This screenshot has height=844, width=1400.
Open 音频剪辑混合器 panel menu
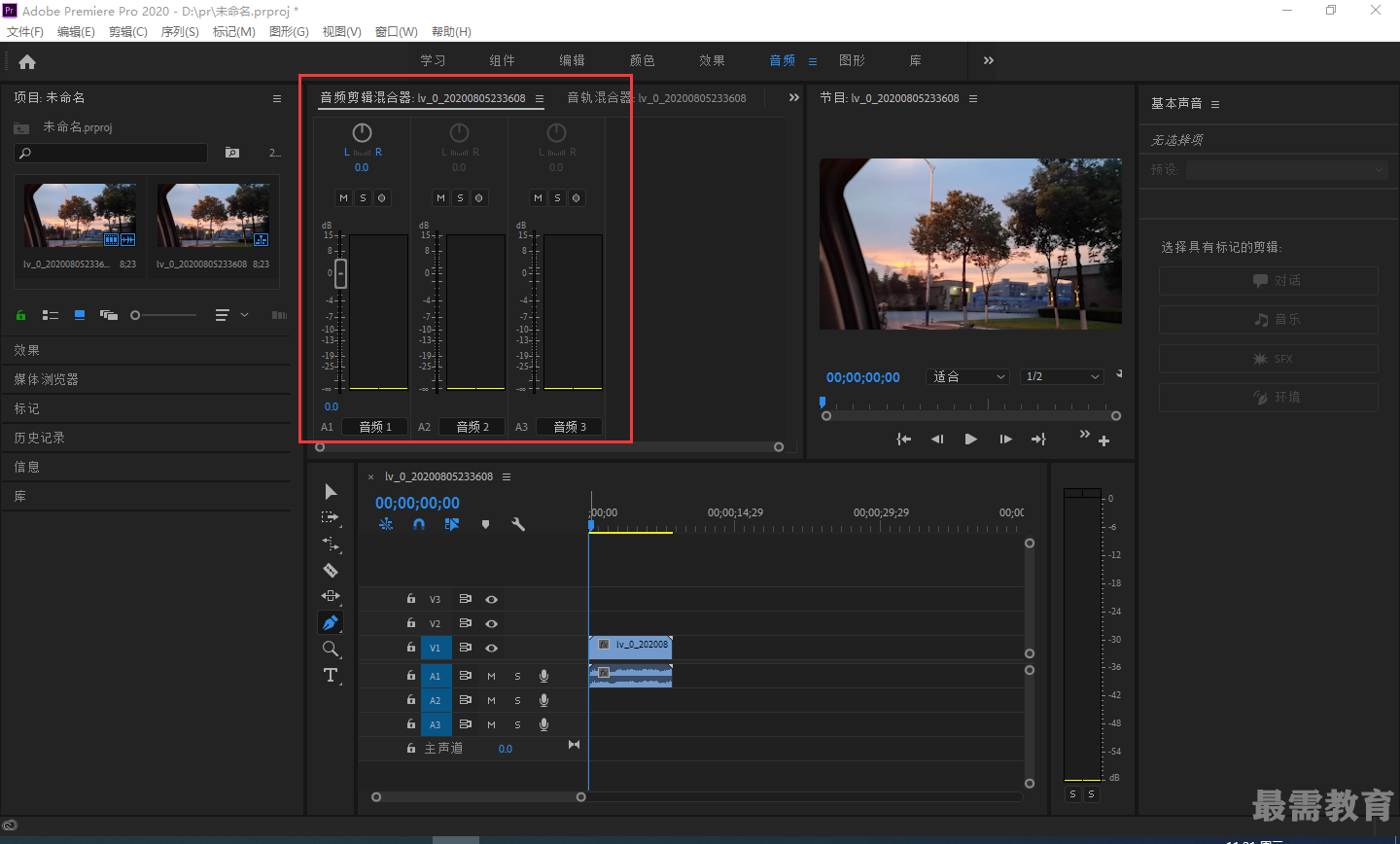click(540, 98)
